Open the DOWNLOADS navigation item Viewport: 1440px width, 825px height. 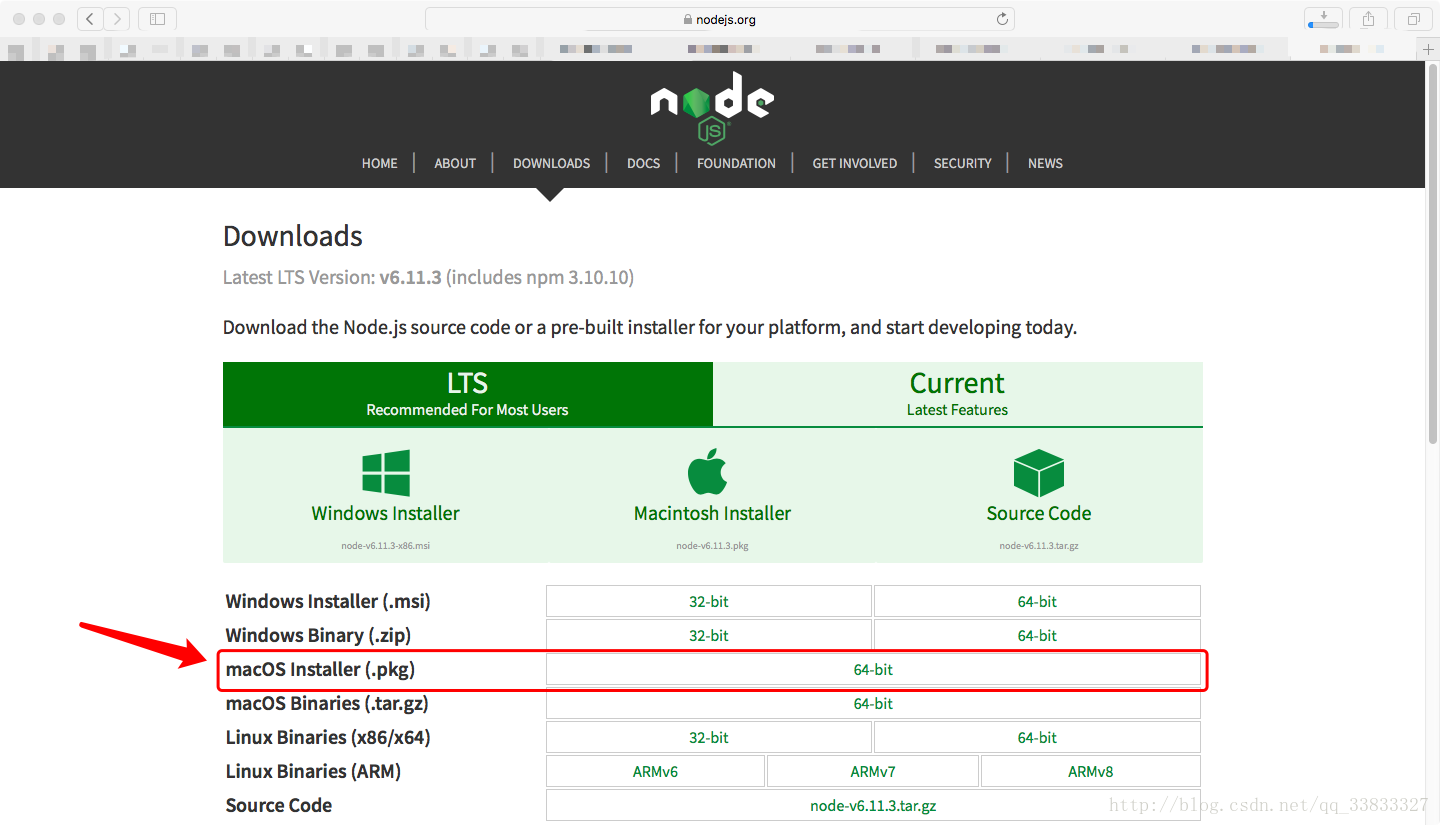click(x=552, y=163)
